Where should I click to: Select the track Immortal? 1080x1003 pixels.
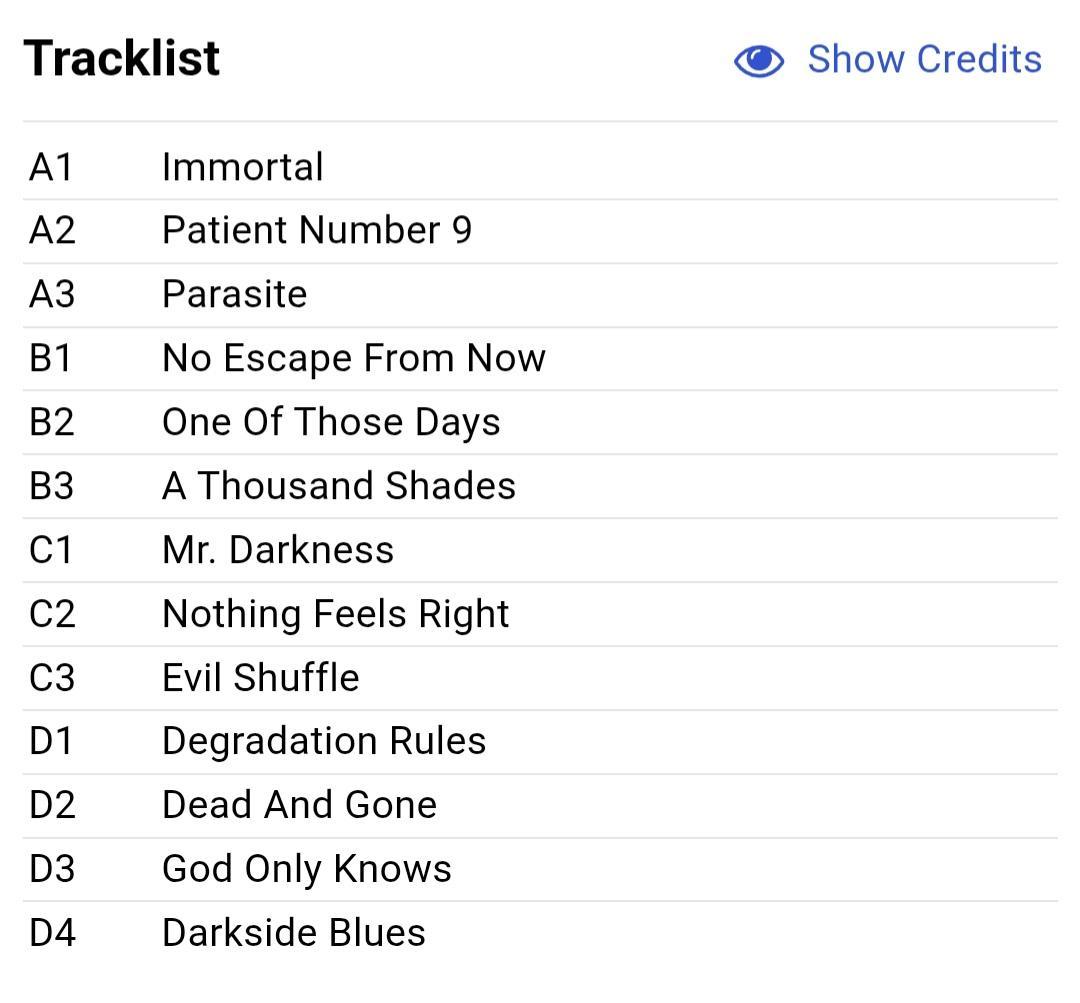242,167
